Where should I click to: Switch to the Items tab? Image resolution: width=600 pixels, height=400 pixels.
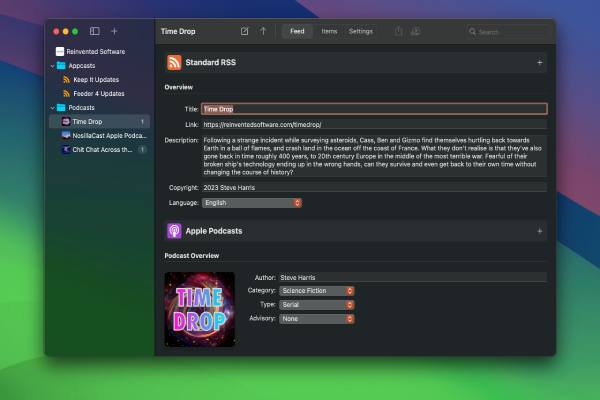(x=329, y=31)
